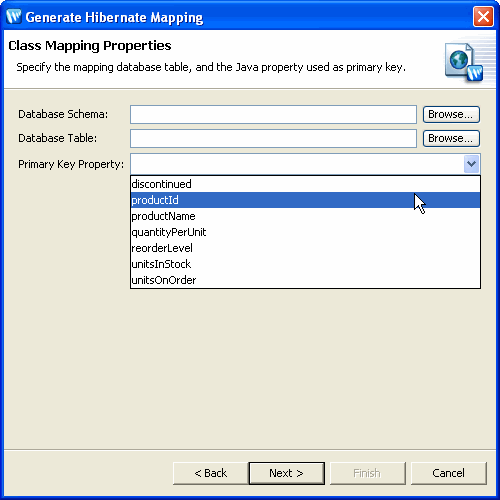Image resolution: width=500 pixels, height=500 pixels.
Task: Choose unitsInStock from the dropdown
Action: [305, 264]
